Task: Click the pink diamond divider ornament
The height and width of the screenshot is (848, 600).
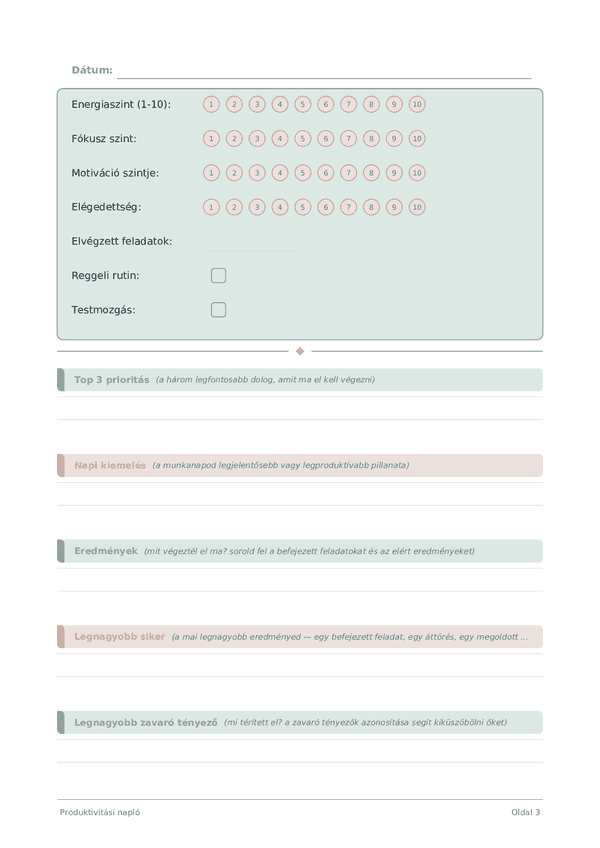Action: (300, 352)
